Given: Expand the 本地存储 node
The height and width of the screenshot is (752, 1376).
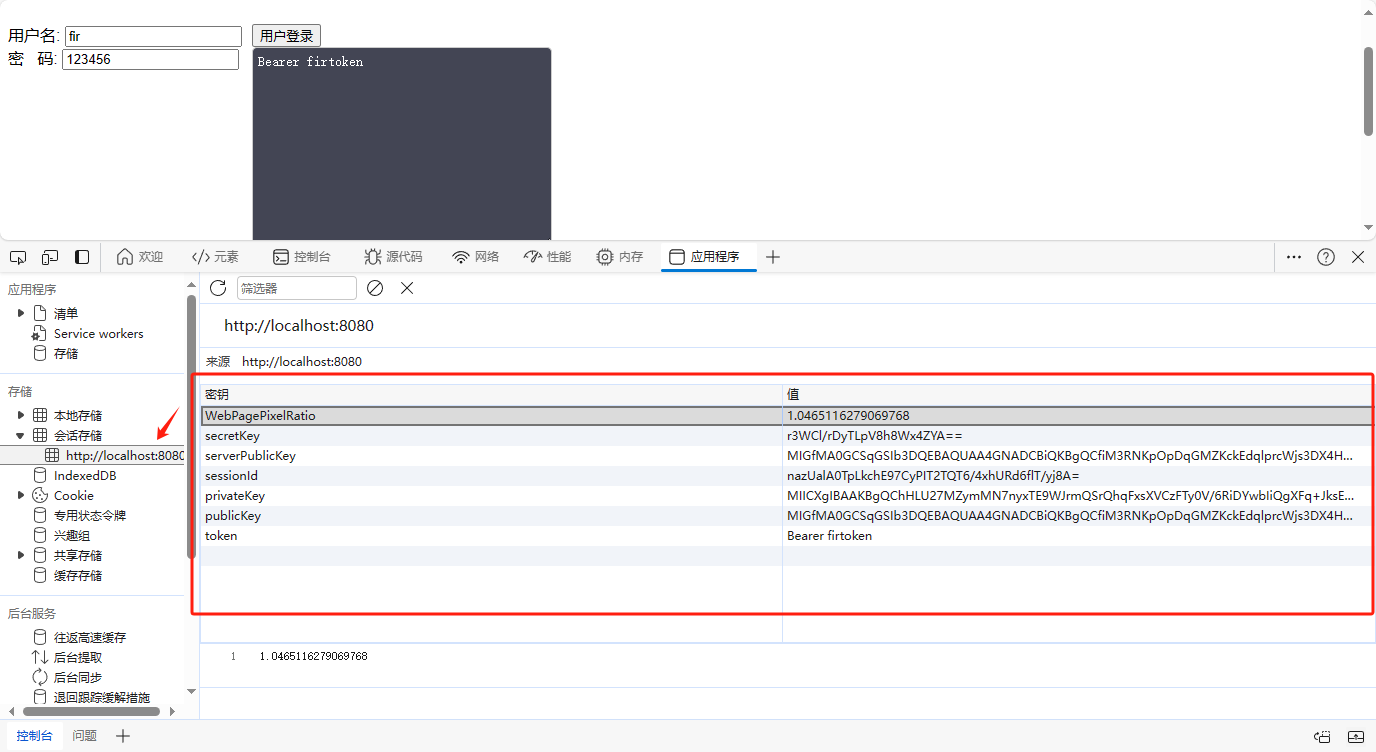Looking at the screenshot, I should (21, 415).
